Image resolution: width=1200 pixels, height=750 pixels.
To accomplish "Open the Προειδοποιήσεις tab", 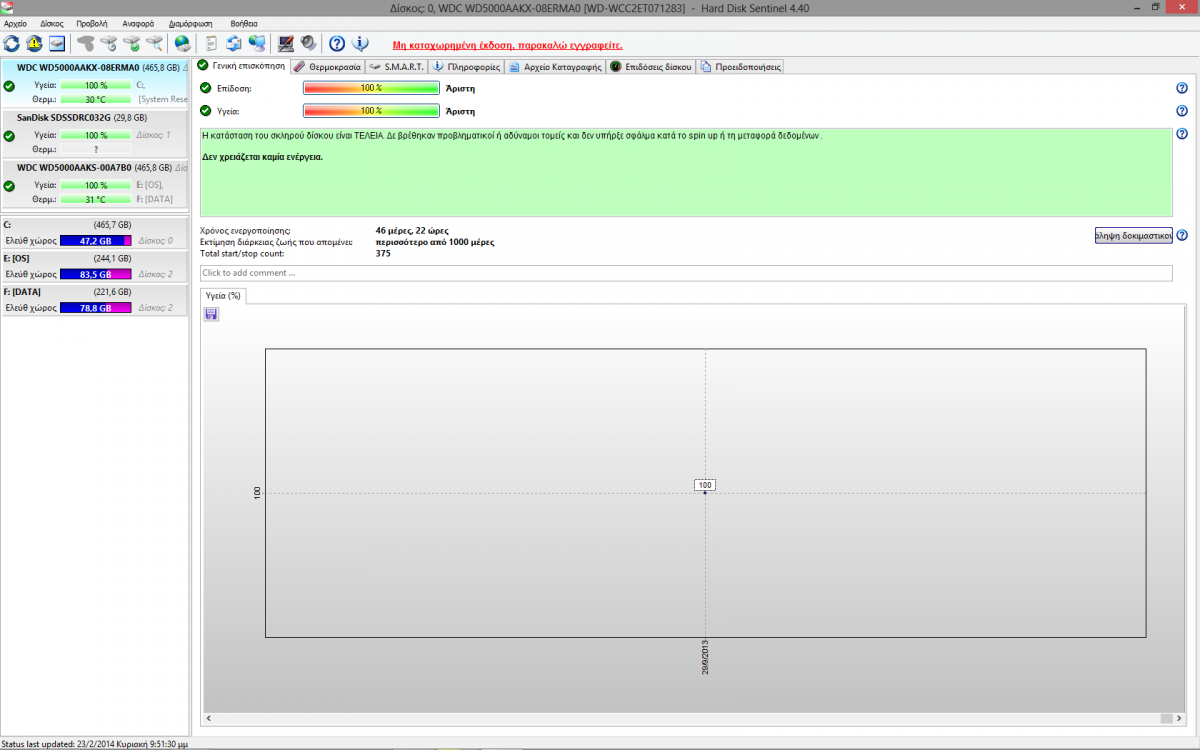I will pos(740,67).
